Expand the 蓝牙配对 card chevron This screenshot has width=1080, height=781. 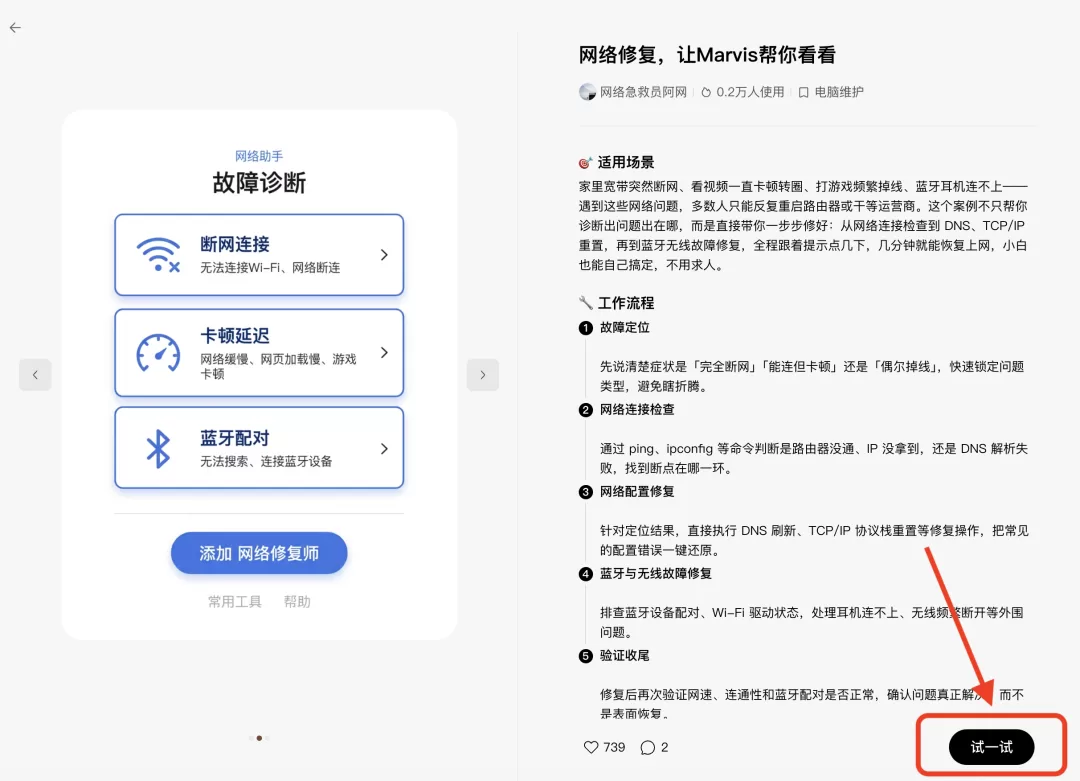(x=384, y=449)
